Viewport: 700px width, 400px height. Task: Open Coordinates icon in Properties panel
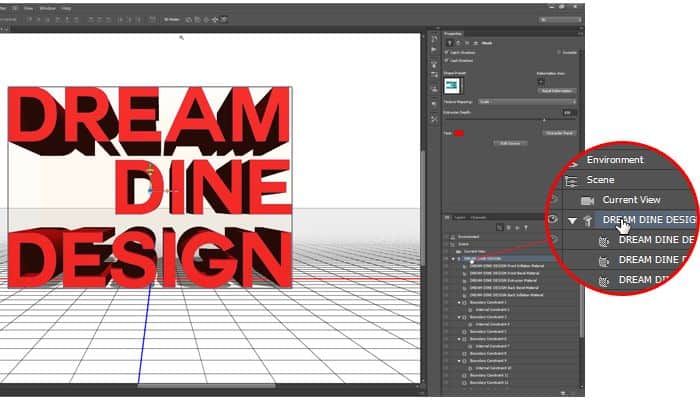click(476, 43)
